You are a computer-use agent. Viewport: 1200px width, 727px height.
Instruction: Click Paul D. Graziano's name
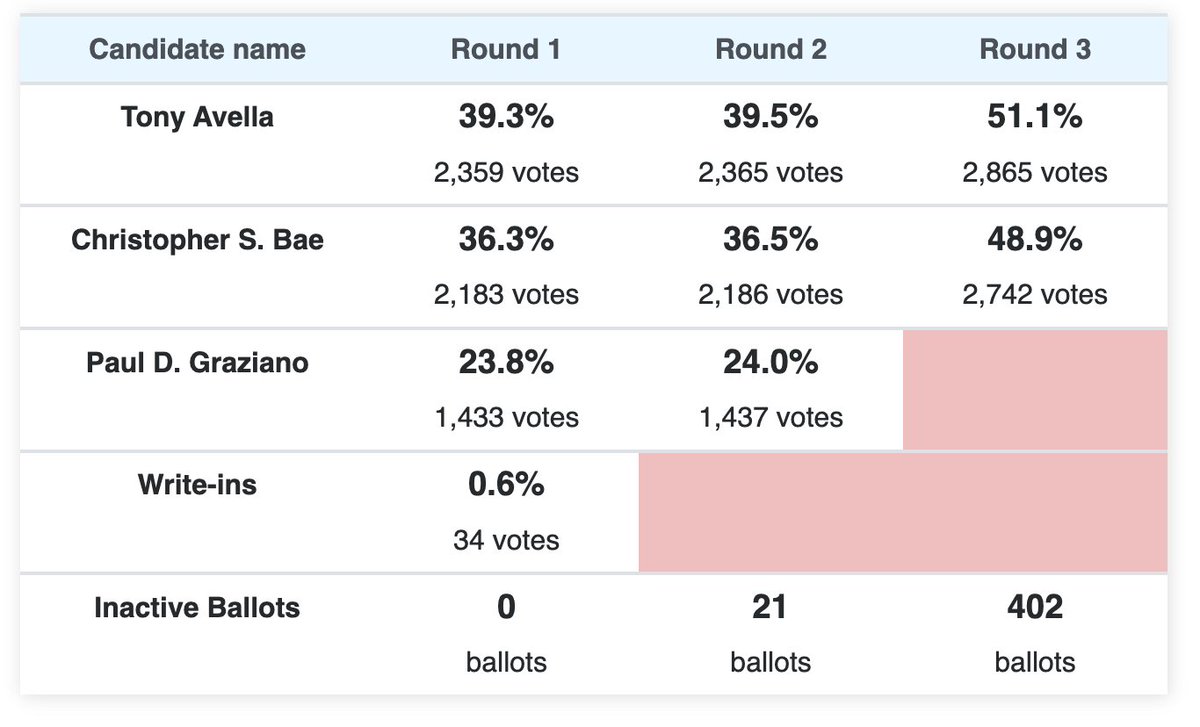click(x=197, y=363)
